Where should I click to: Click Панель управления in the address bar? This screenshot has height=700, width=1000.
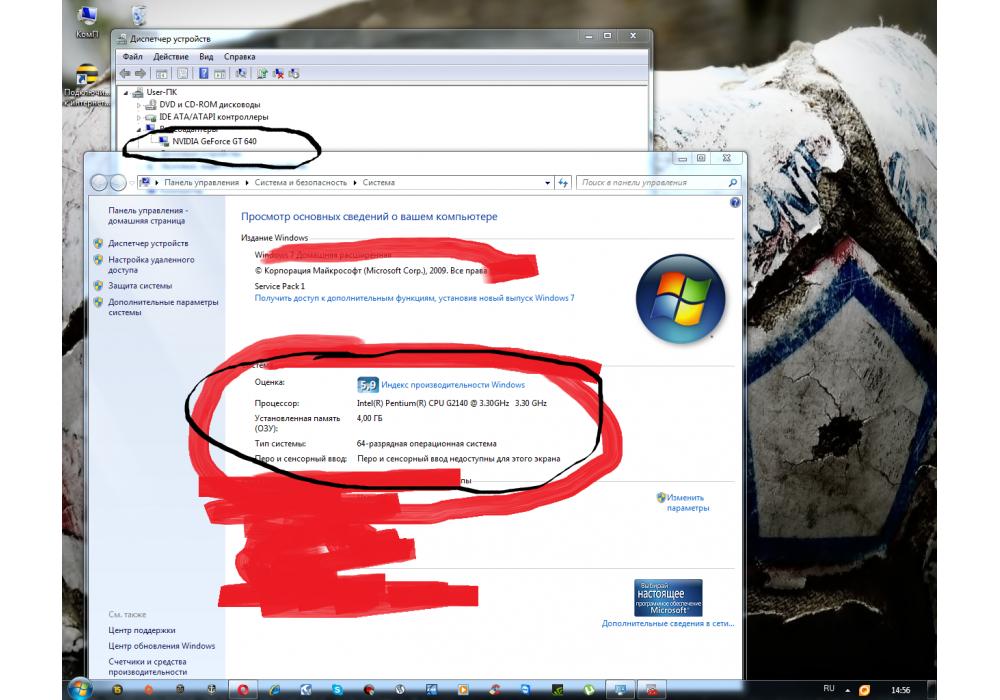[202, 182]
